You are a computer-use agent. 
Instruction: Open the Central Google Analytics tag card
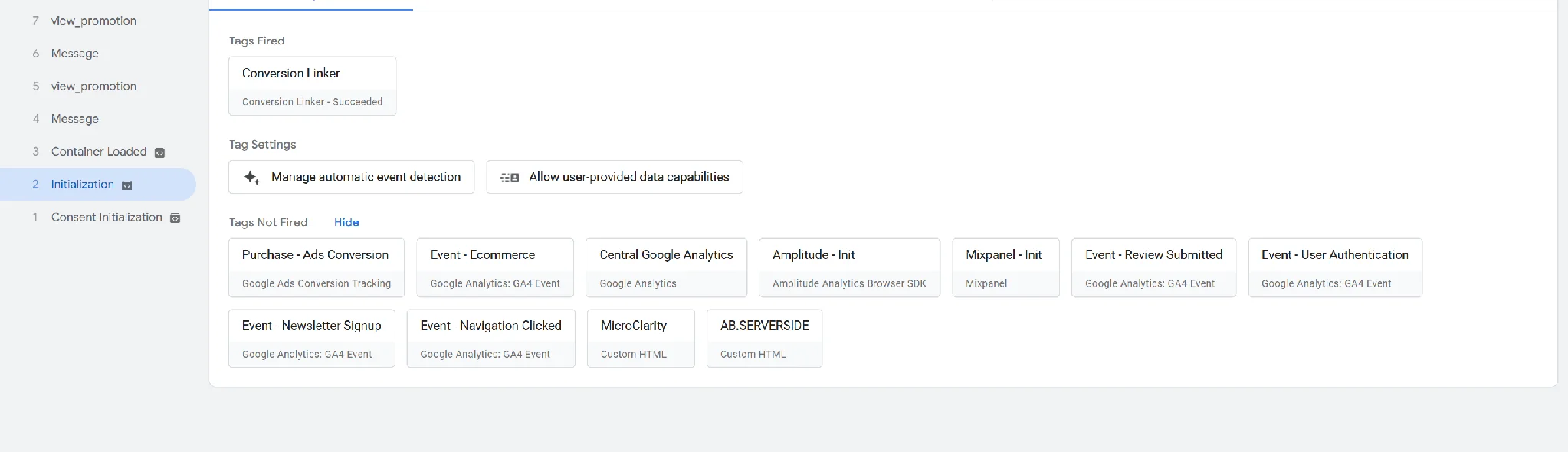(x=666, y=267)
